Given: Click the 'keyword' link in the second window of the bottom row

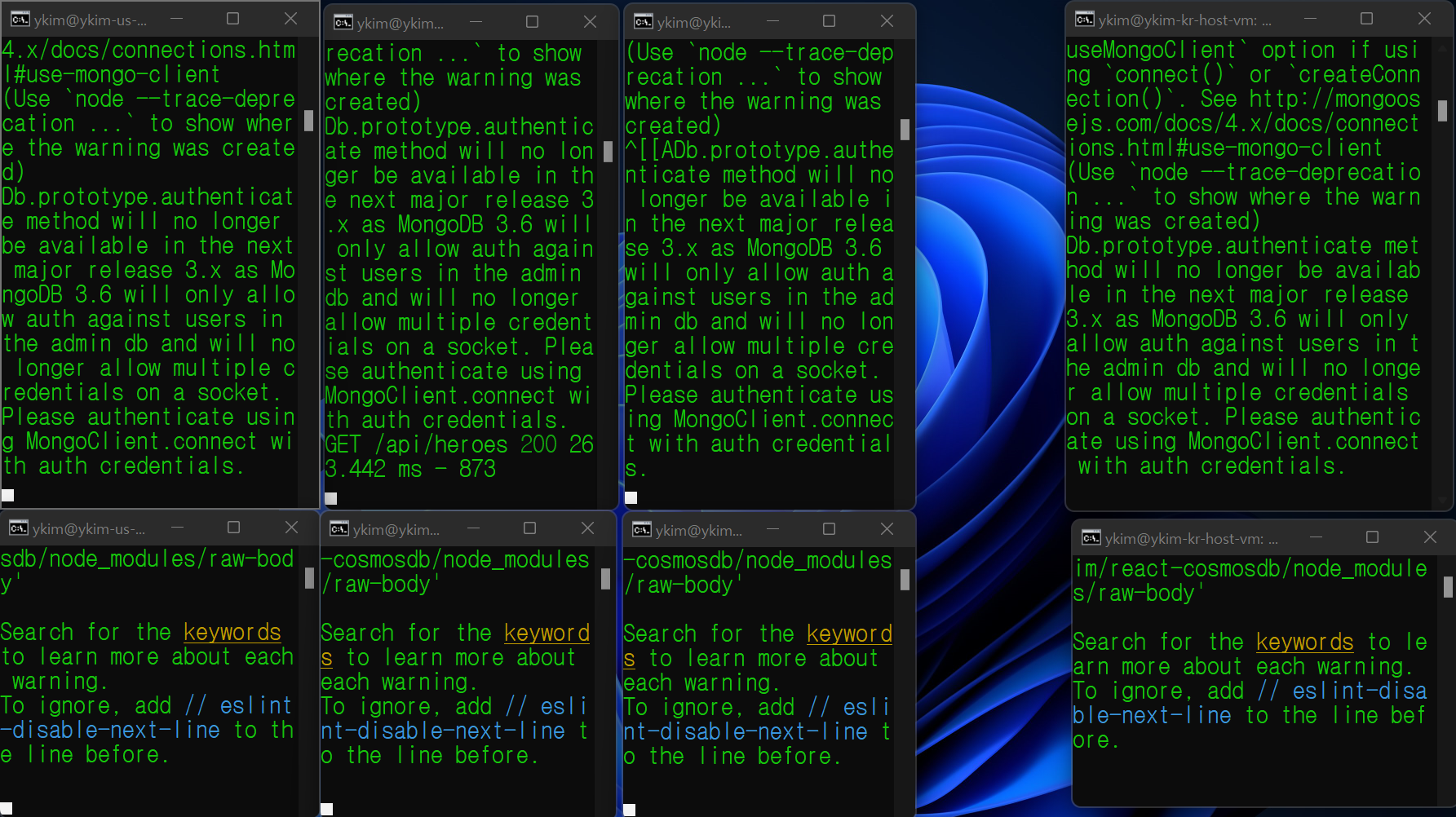Looking at the screenshot, I should [x=547, y=633].
